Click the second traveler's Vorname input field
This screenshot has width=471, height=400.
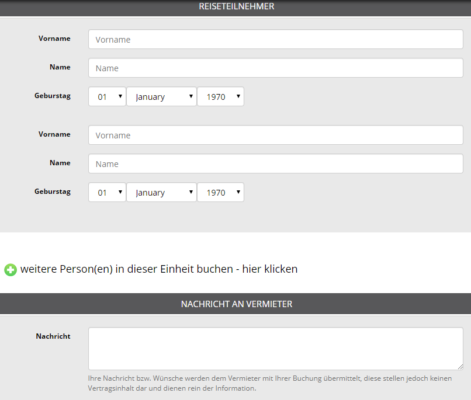coord(276,135)
